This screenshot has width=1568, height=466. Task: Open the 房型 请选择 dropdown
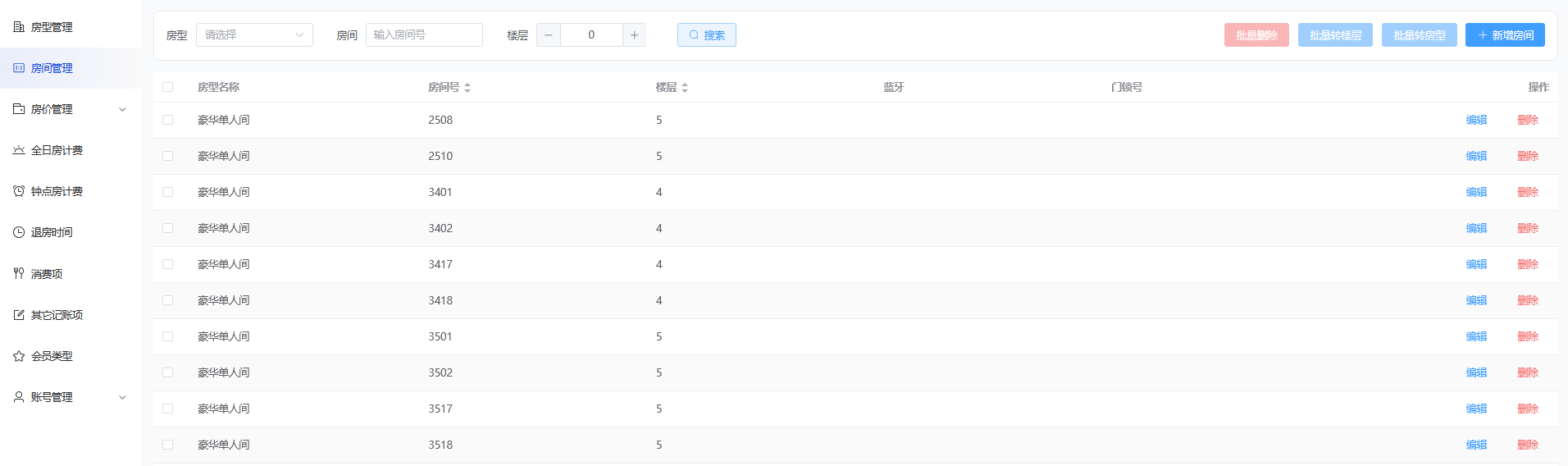coord(254,35)
